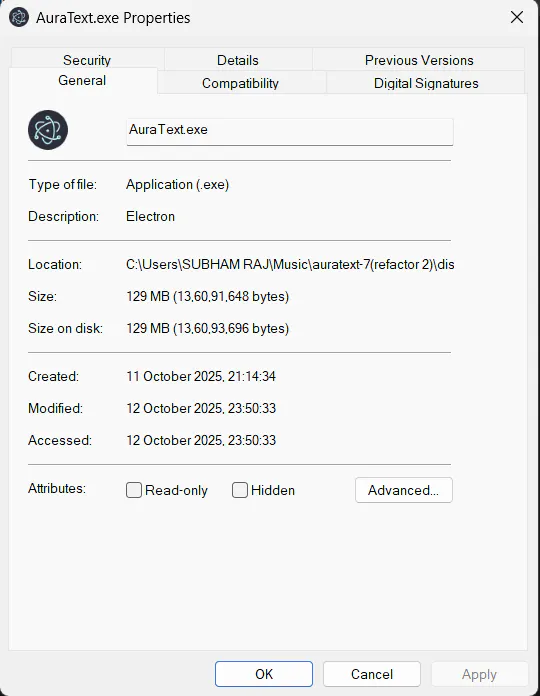Screen dimensions: 540x696
Task: Switch to the Compatibility tab
Action: 240,83
